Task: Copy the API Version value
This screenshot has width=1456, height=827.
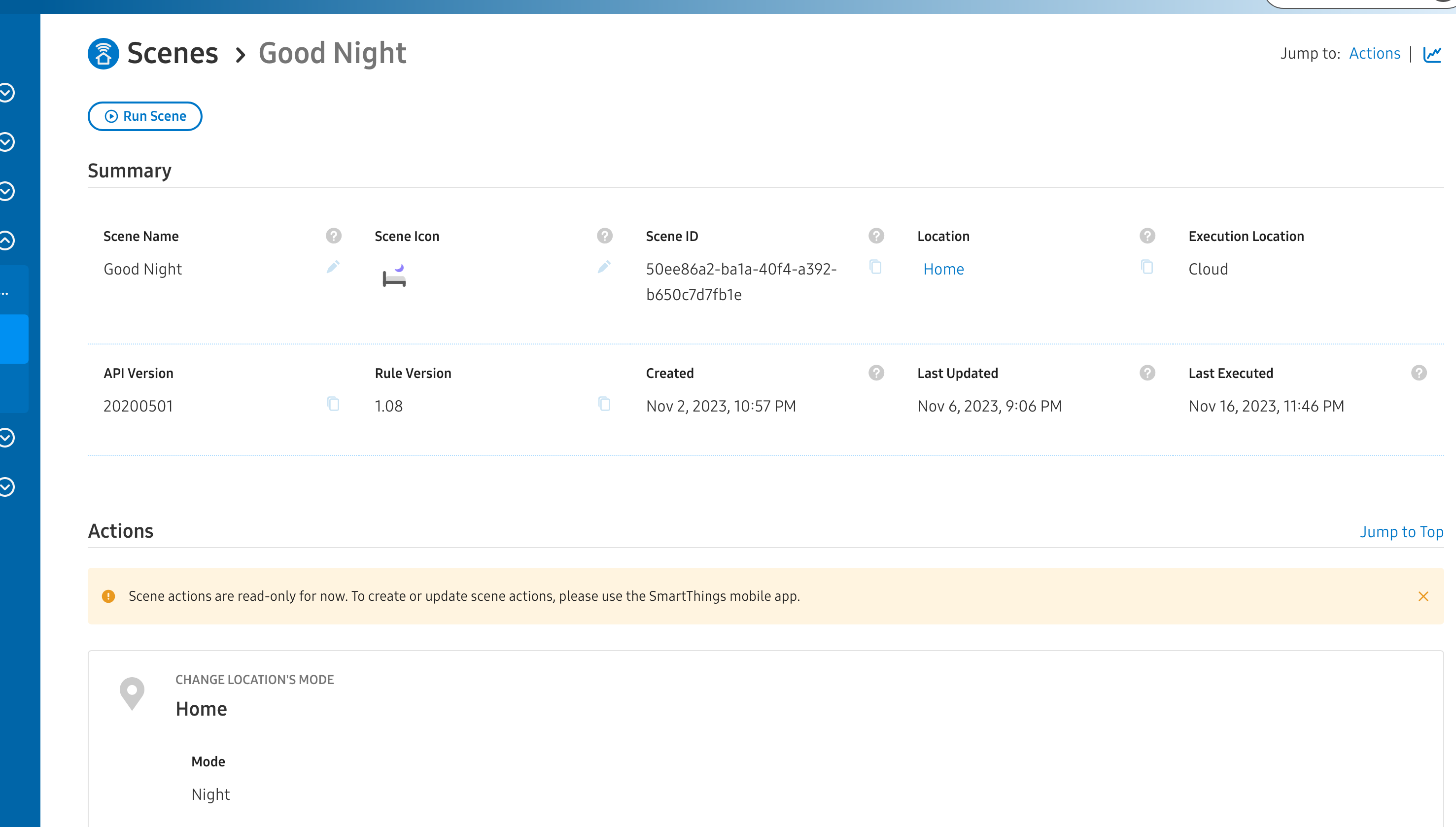Action: [x=333, y=404]
